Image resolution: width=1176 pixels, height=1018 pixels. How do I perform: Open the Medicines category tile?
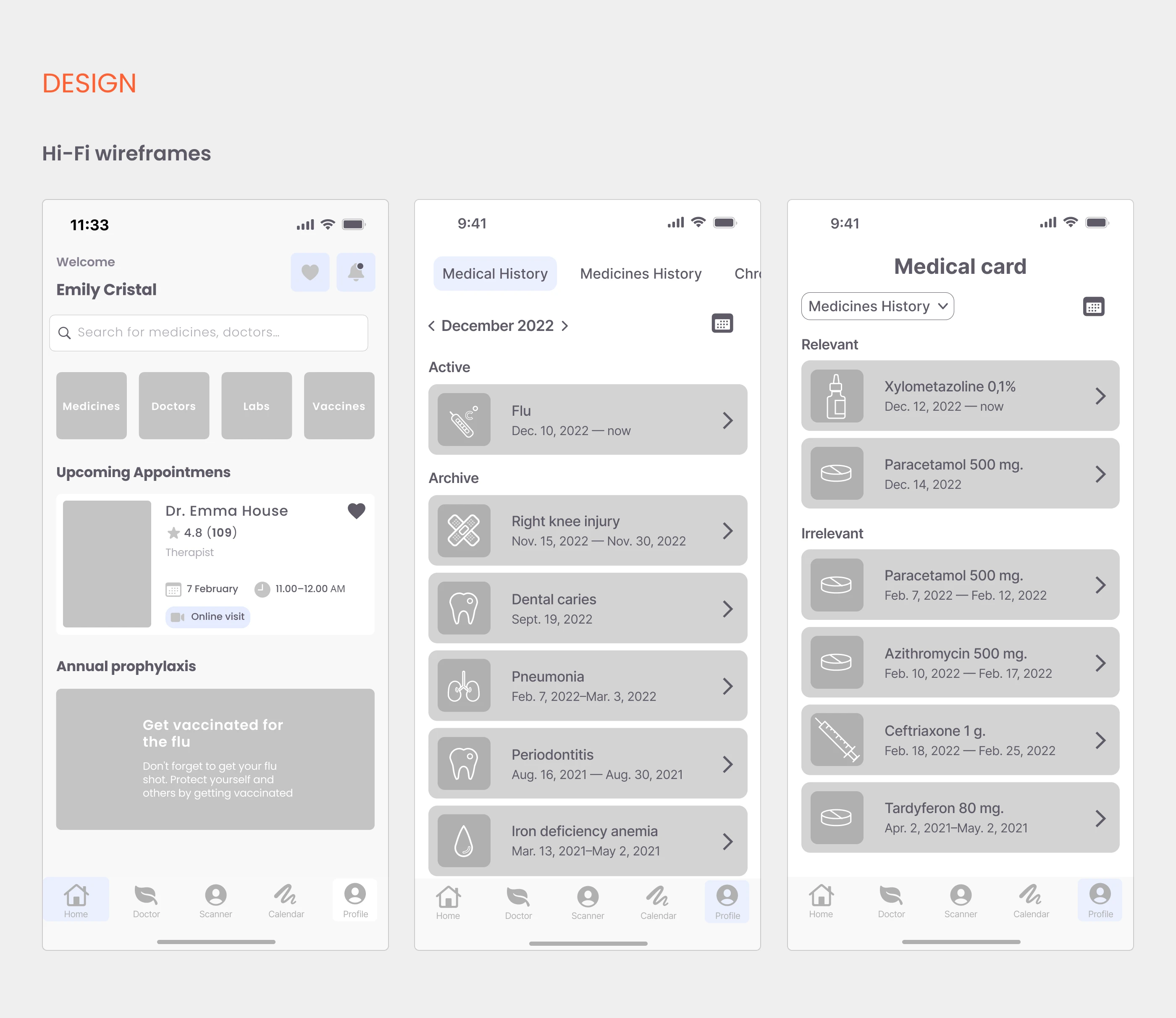92,406
